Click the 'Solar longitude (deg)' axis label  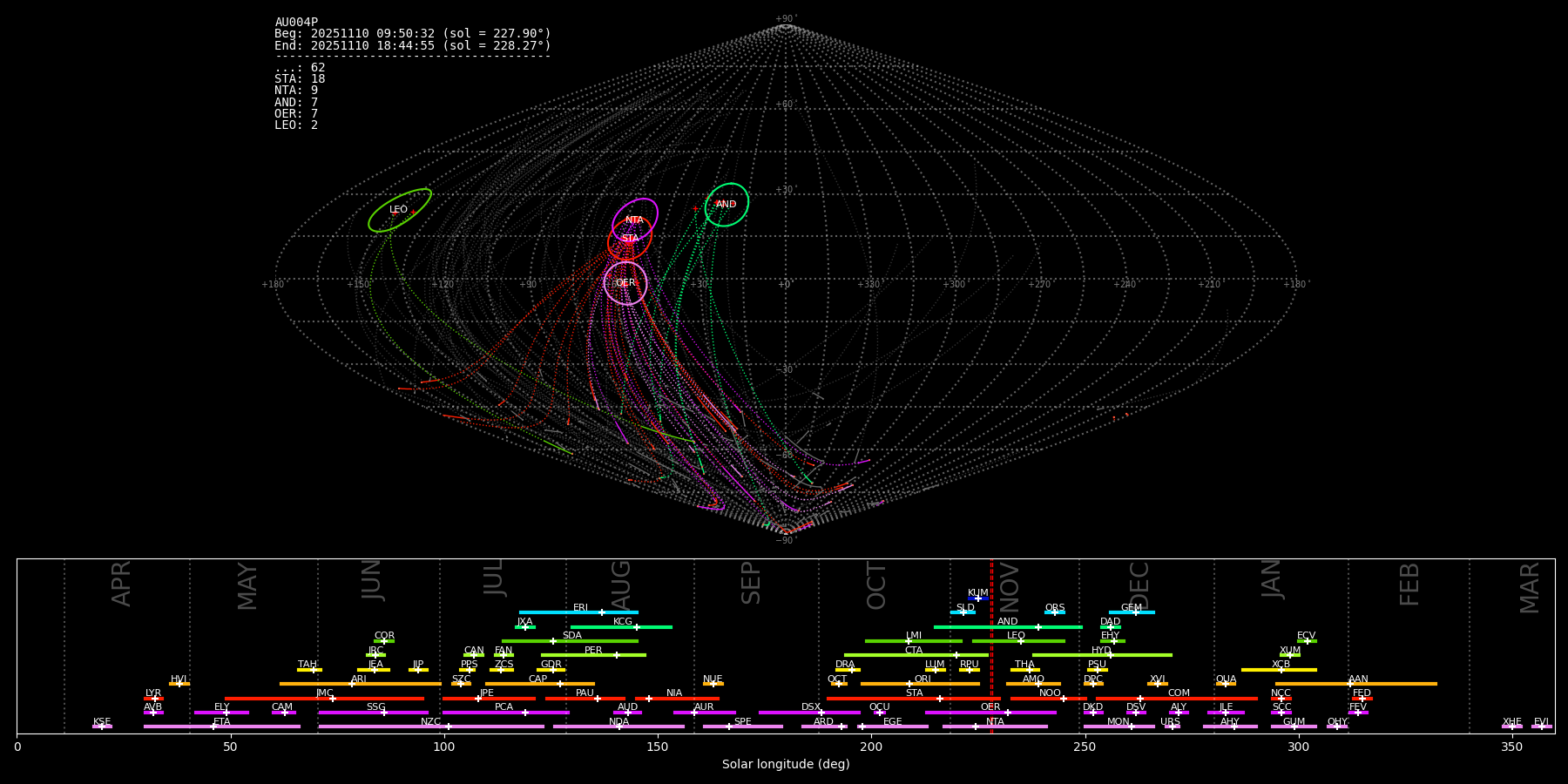point(786,765)
